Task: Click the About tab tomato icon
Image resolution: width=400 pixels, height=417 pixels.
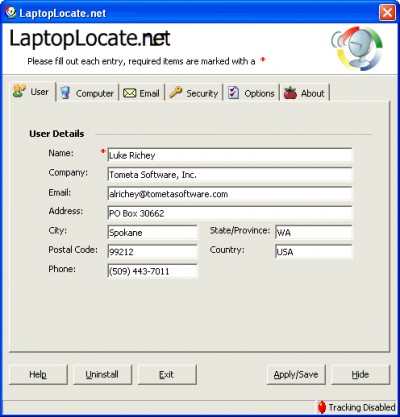Action: click(x=290, y=93)
